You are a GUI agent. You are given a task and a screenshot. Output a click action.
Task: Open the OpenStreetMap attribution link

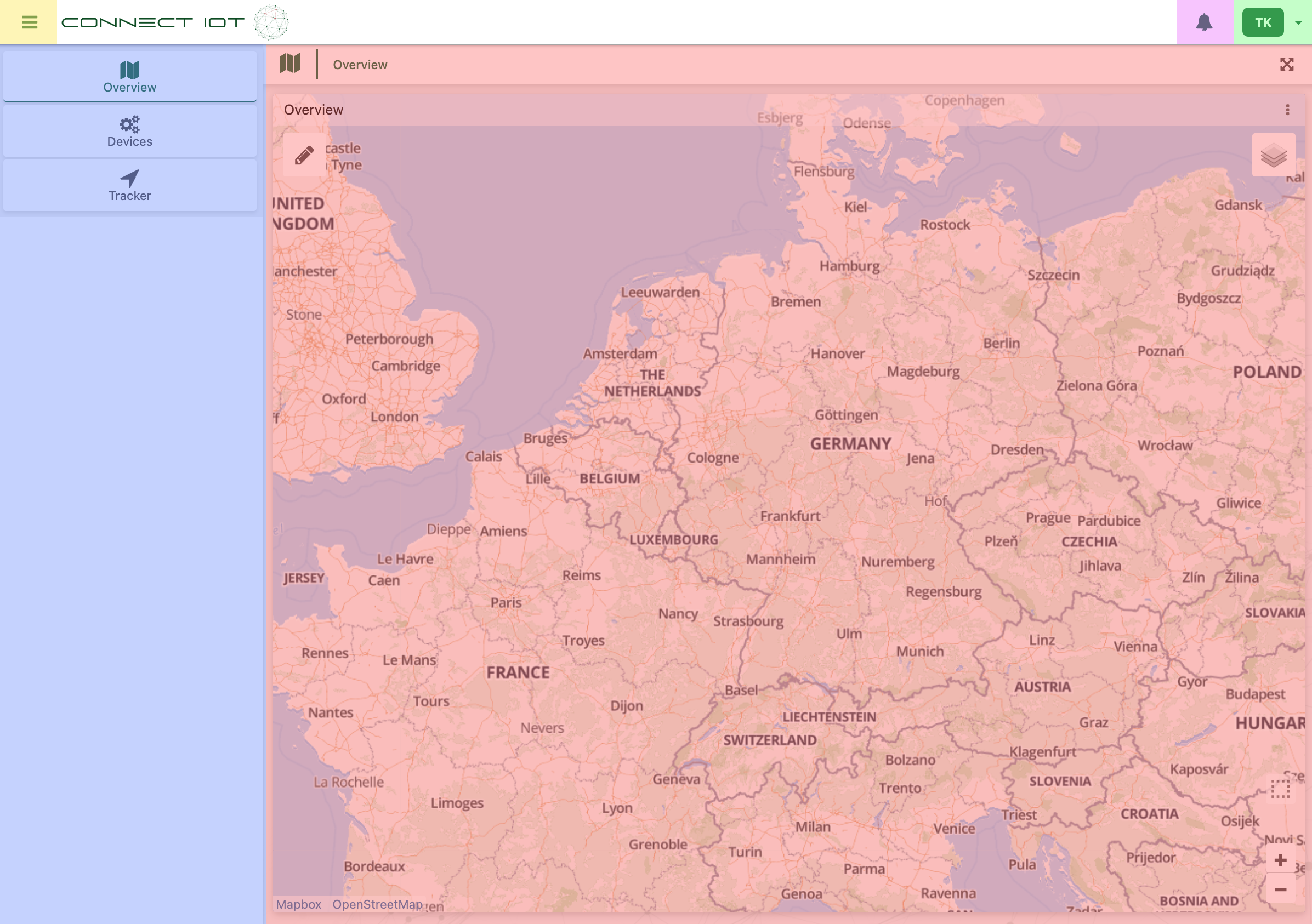[x=377, y=905]
